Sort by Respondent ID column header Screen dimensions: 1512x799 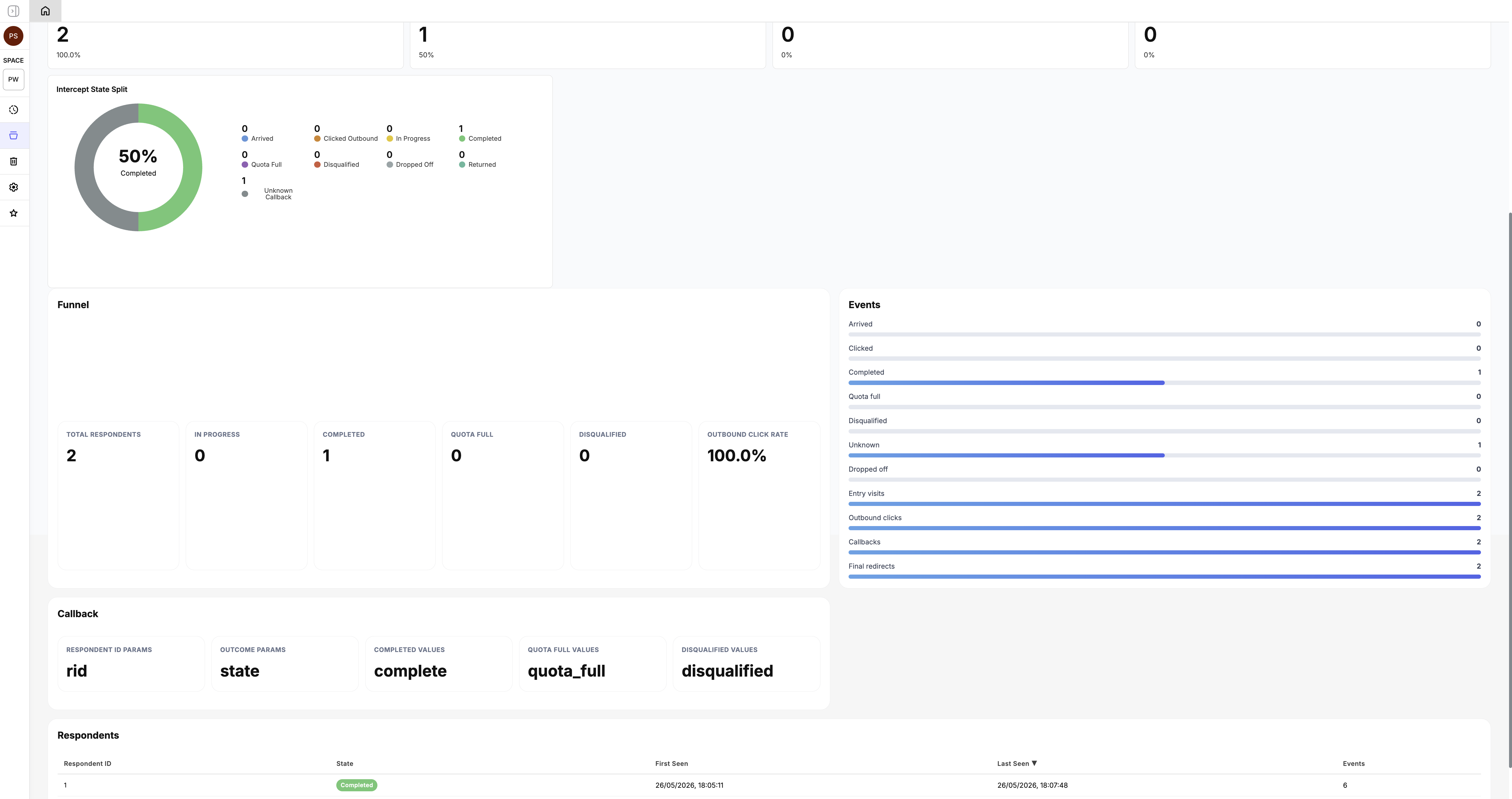coord(88,764)
